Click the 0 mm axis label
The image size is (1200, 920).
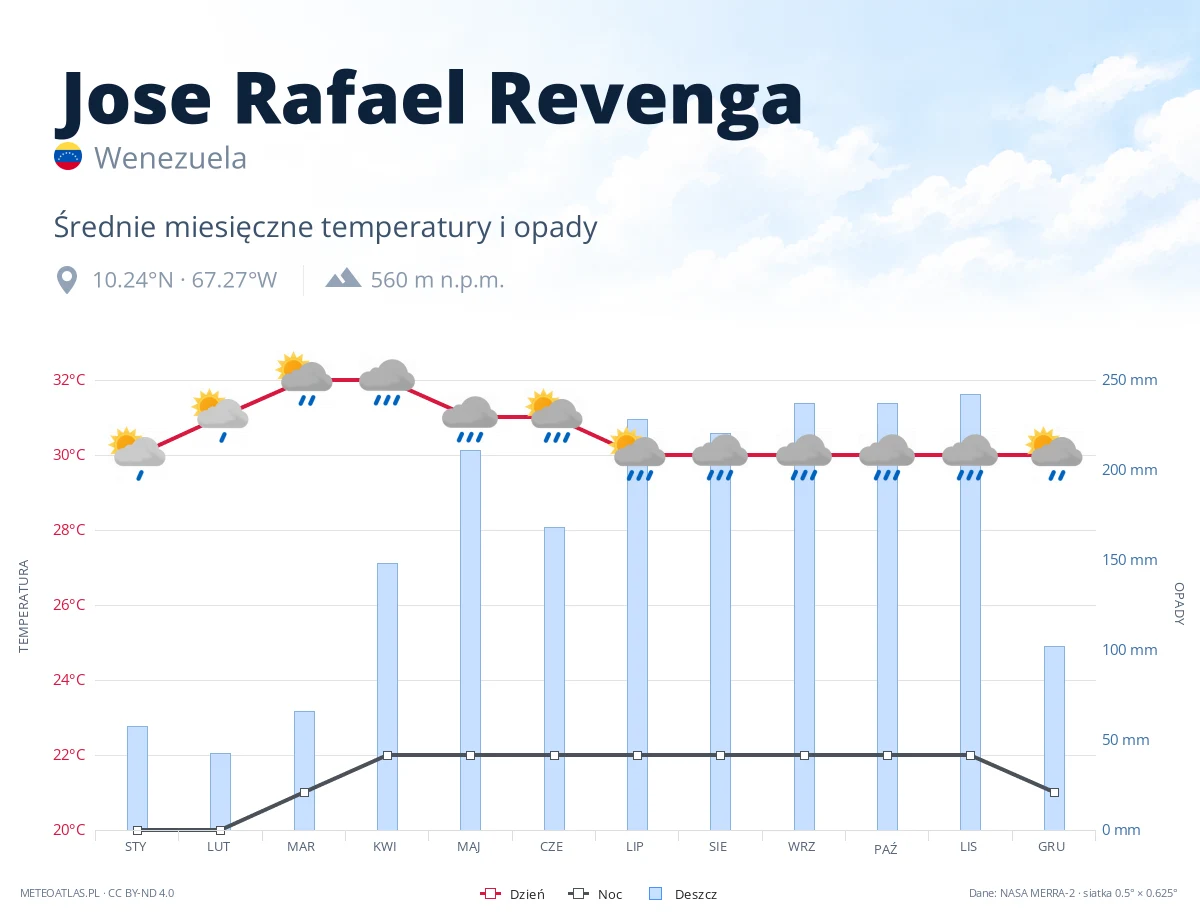pos(1122,830)
